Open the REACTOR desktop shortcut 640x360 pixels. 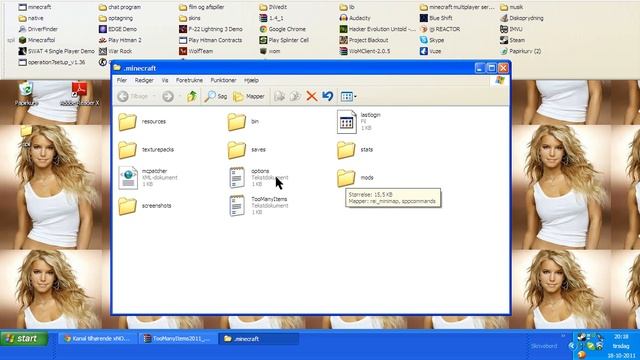coord(440,29)
